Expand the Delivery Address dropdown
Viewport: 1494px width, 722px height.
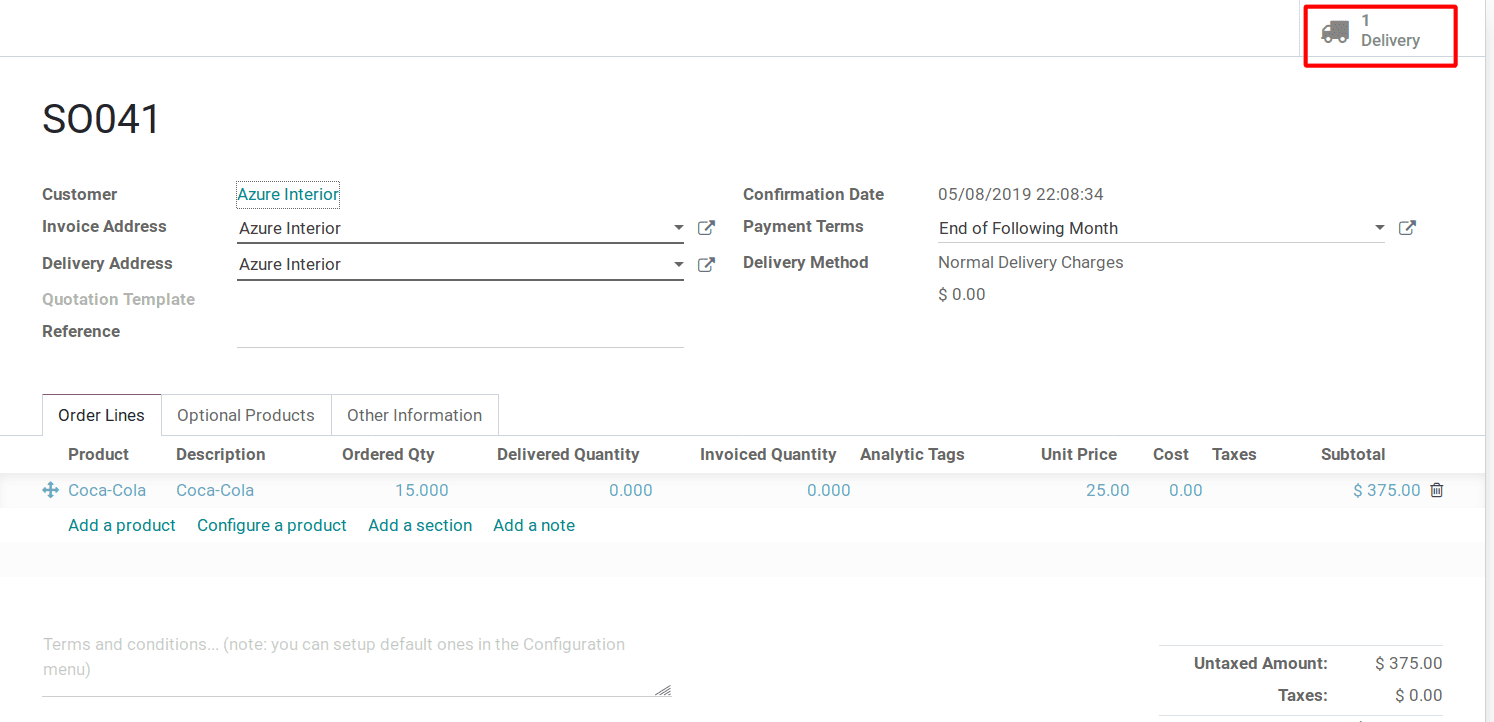click(679, 265)
